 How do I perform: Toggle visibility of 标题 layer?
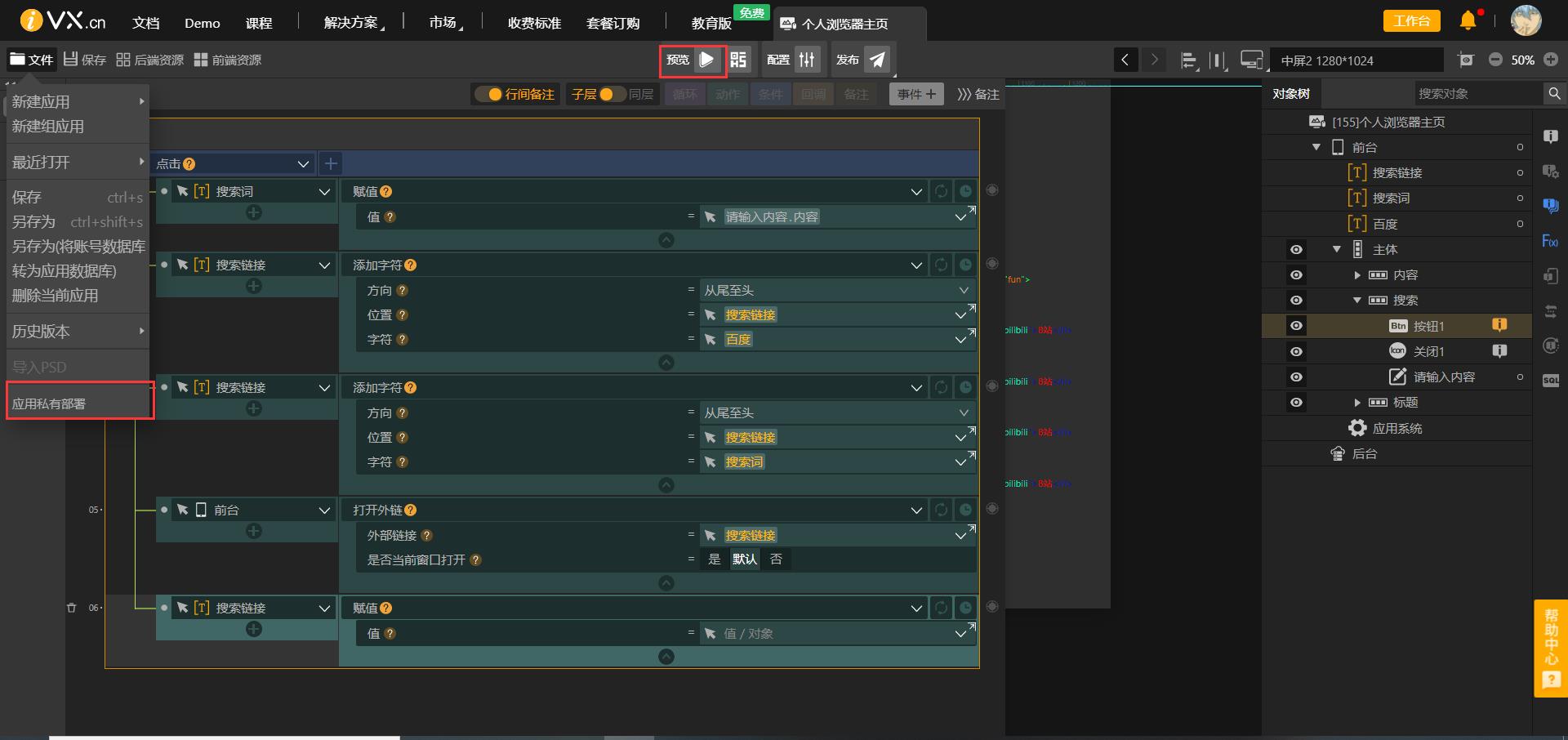pos(1296,402)
